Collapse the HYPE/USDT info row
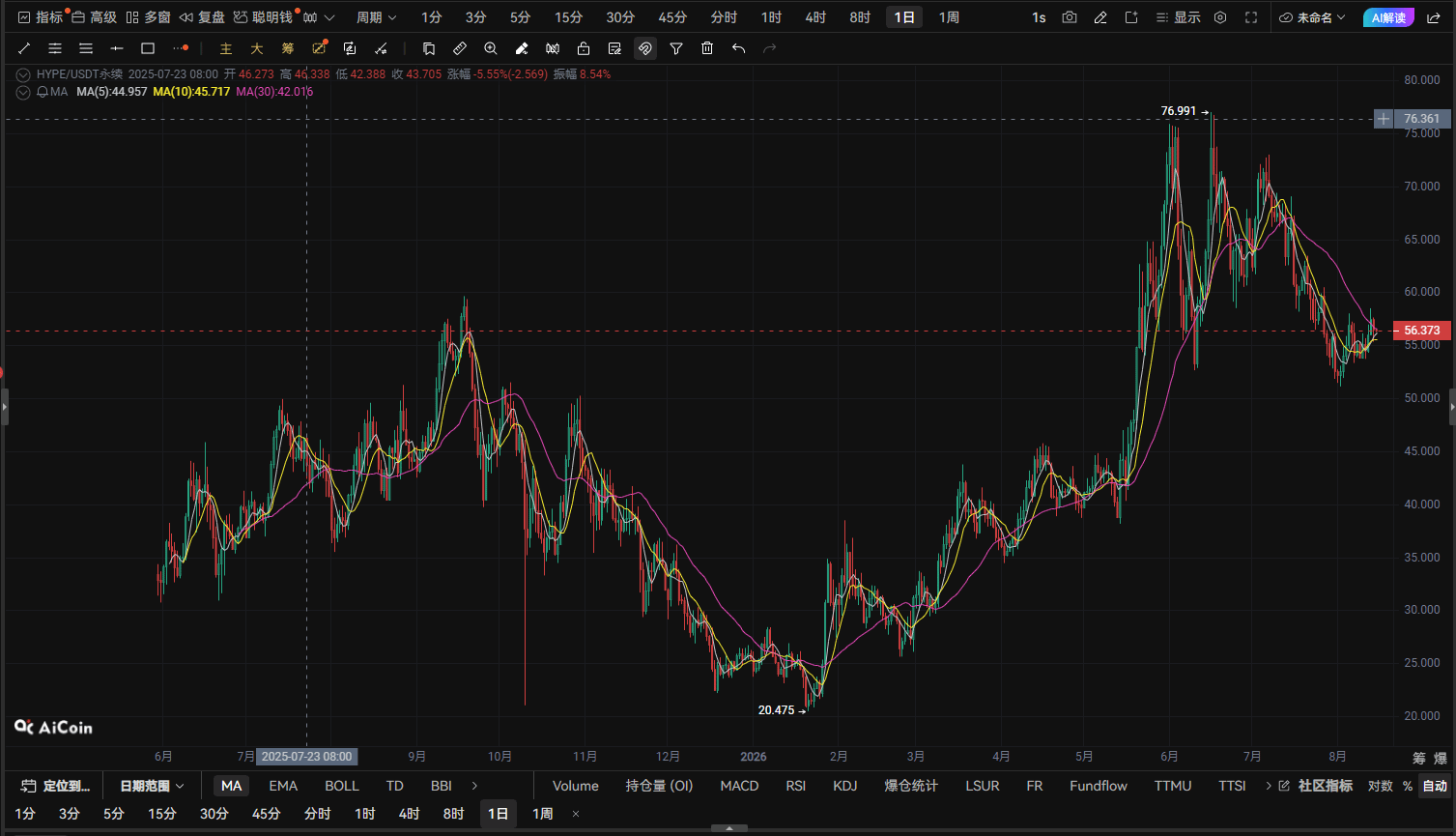 [23, 74]
